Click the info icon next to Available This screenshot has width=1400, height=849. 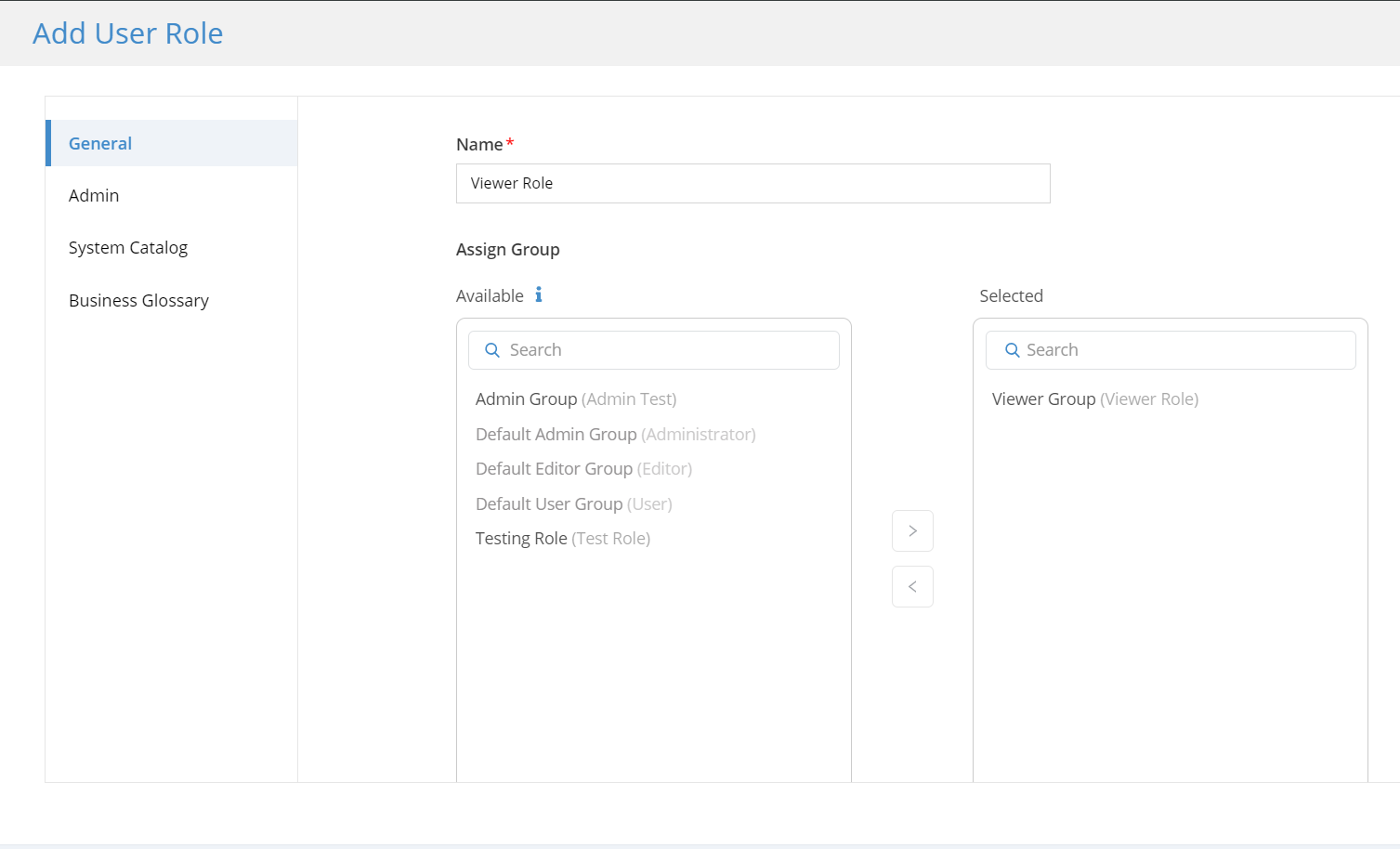tap(538, 294)
